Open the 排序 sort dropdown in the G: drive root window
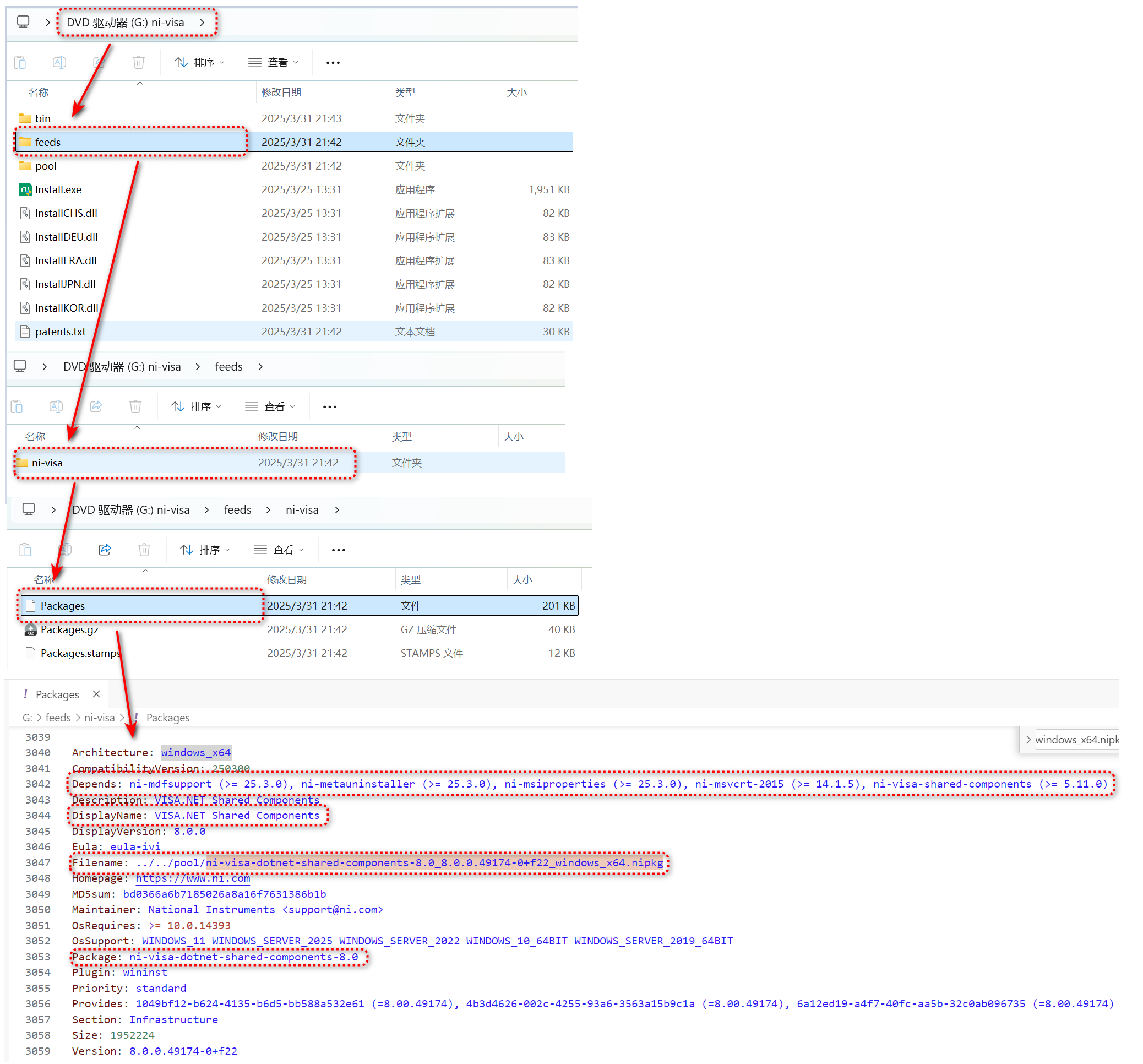Image resolution: width=1143 pixels, height=1064 pixels. point(199,62)
